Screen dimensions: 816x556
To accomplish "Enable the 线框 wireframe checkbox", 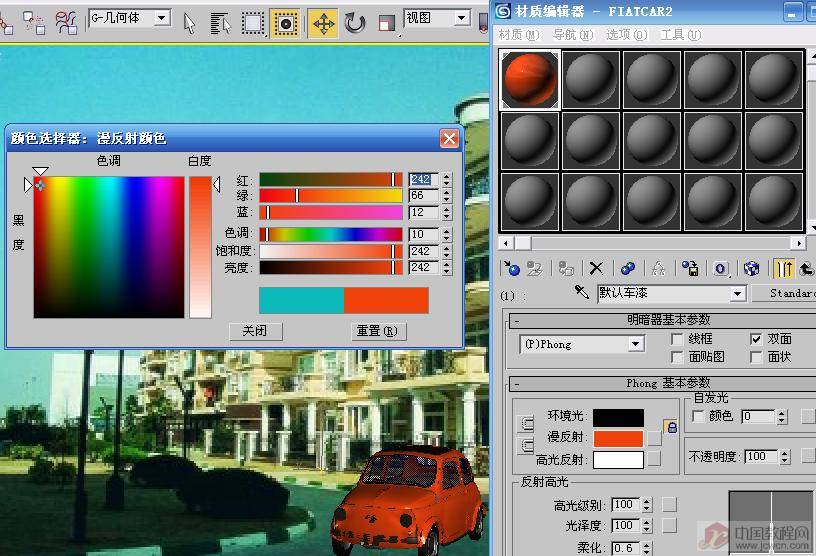I will pyautogui.click(x=677, y=339).
